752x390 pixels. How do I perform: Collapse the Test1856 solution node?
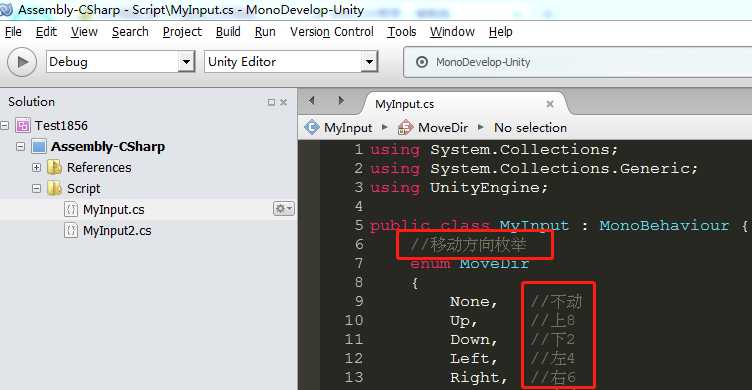pyautogui.click(x=5, y=126)
